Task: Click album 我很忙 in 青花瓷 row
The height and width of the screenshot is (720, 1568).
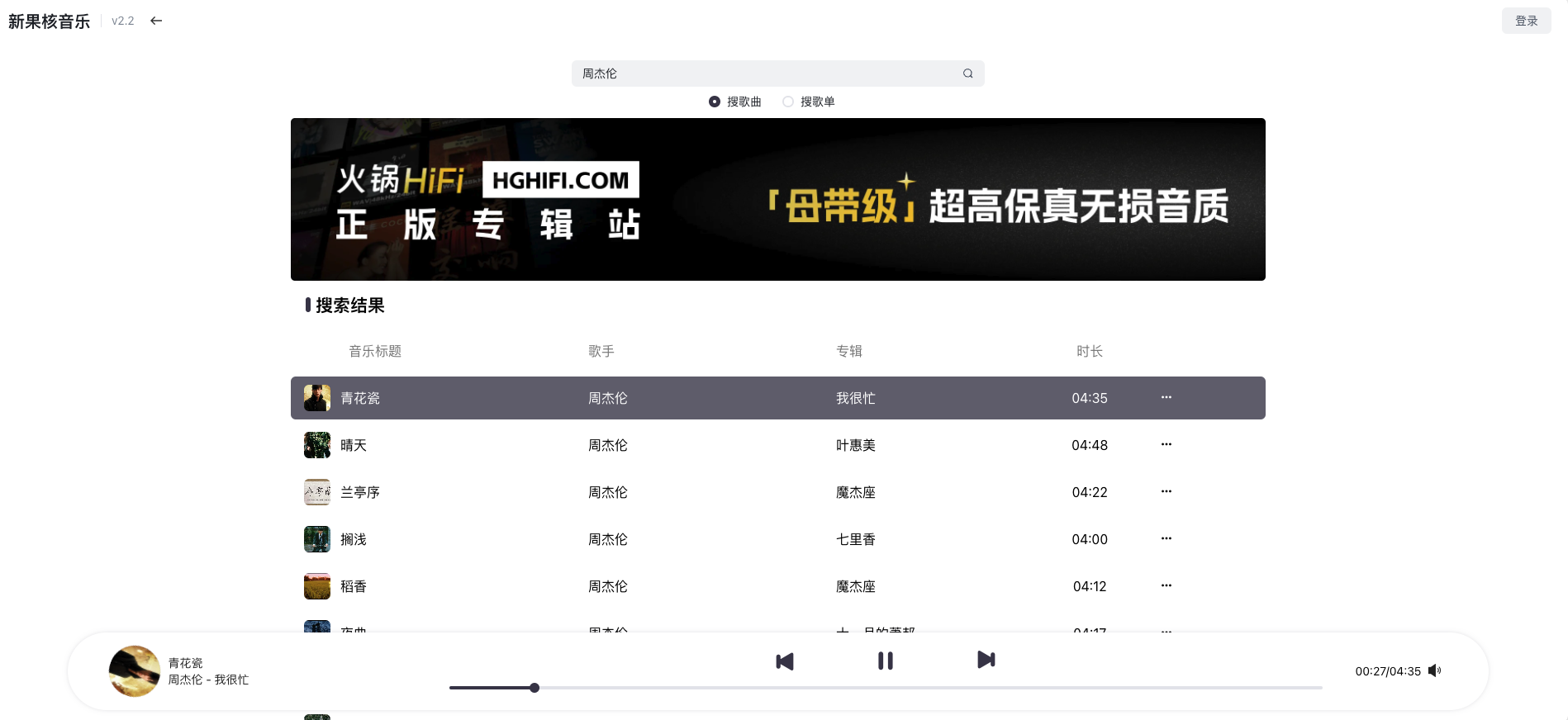Action: tap(856, 398)
